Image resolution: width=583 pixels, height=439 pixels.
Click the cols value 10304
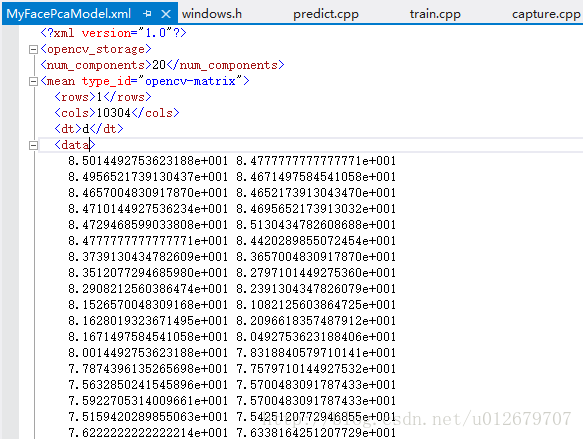click(x=113, y=113)
